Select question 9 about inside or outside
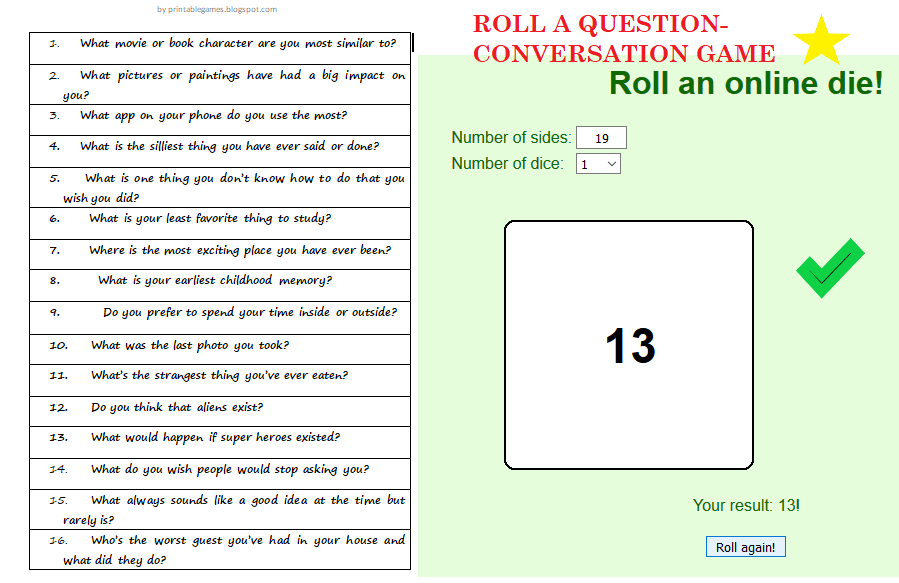Image resolution: width=899 pixels, height=583 pixels. coord(220,313)
